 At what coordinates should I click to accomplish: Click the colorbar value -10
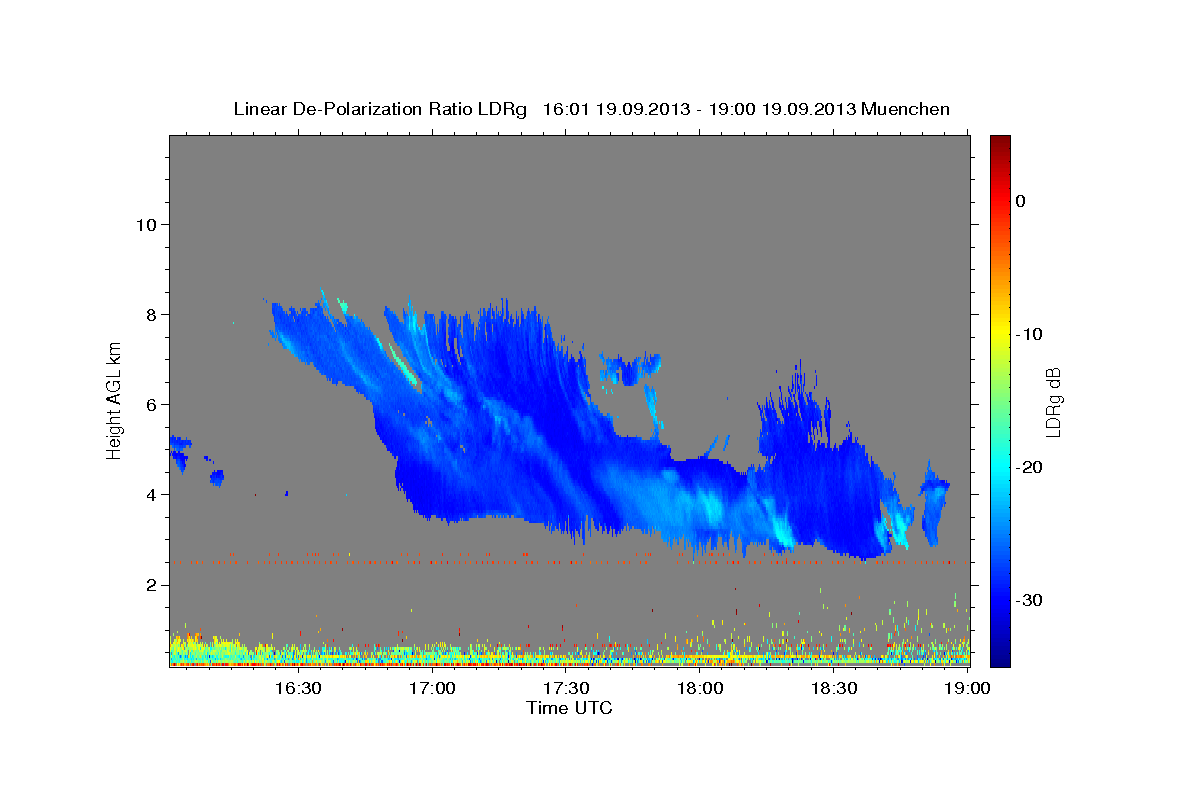pos(1029,334)
